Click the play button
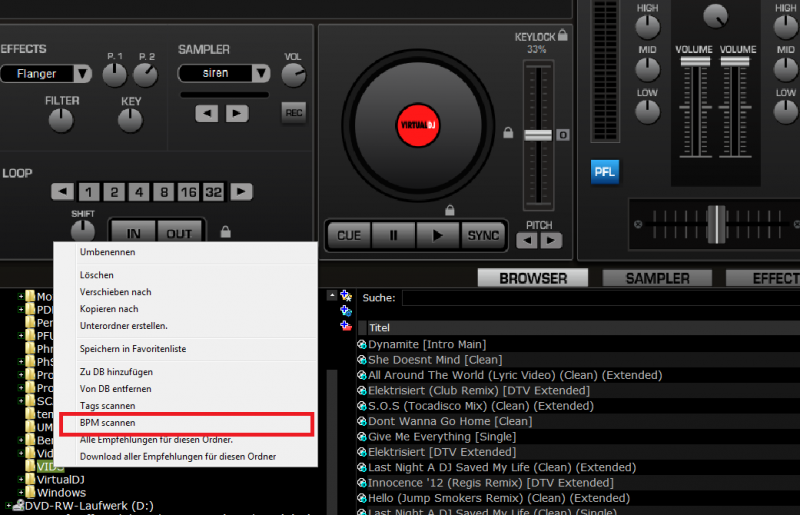Screen dimensions: 800x515 437,235
